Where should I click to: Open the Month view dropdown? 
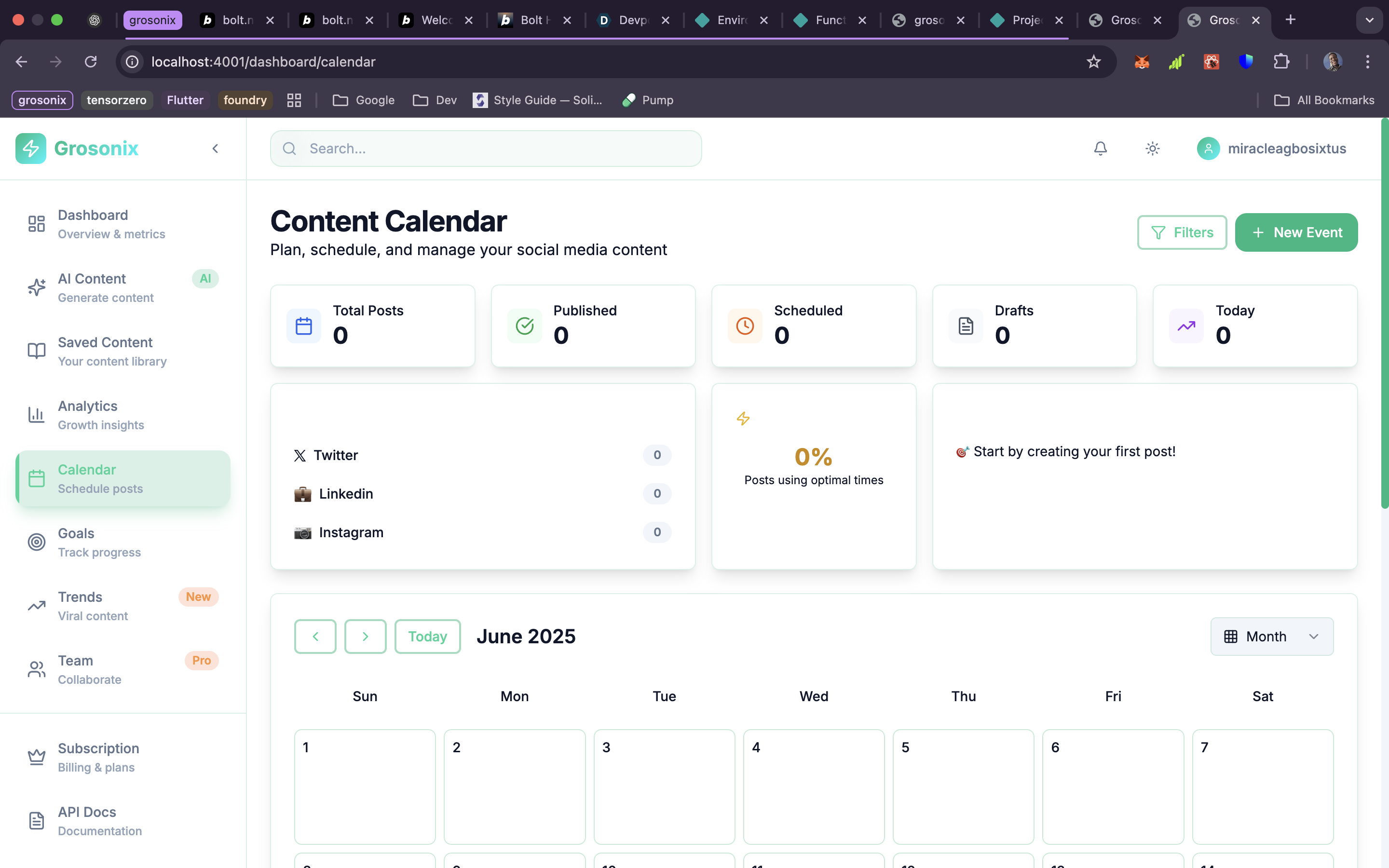pos(1271,636)
